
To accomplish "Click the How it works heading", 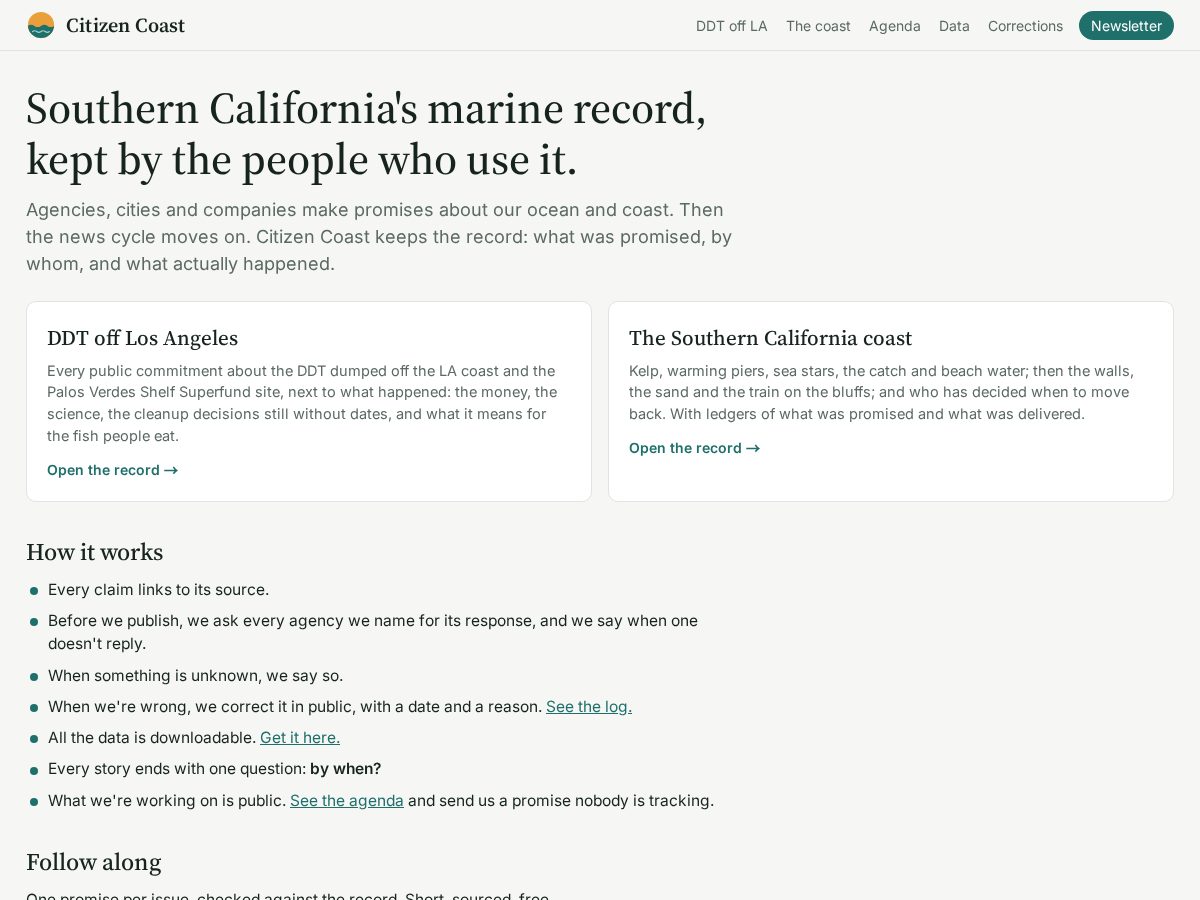I will click(x=94, y=552).
